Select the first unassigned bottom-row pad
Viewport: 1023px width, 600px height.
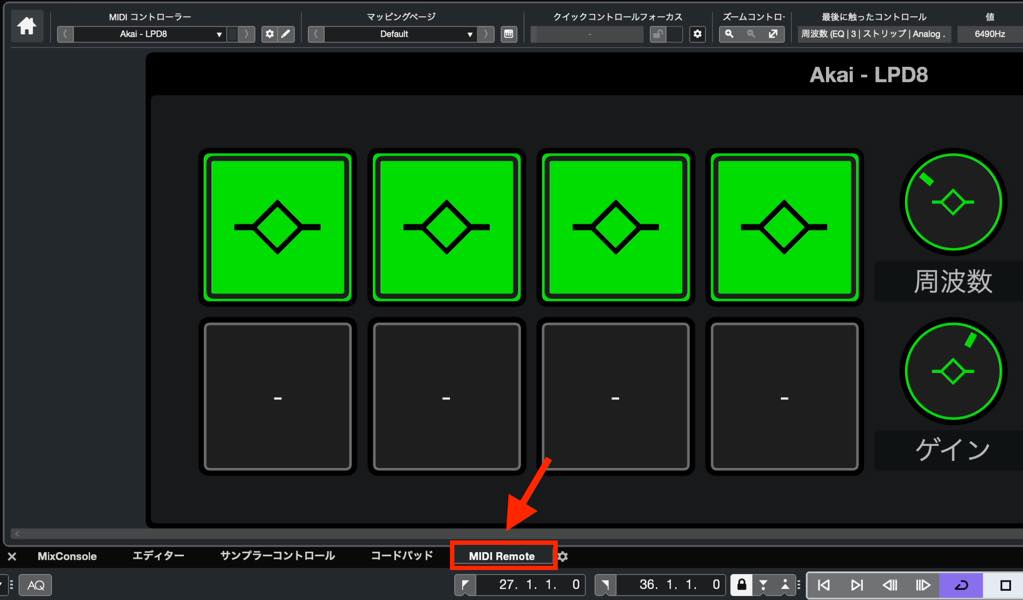click(277, 397)
